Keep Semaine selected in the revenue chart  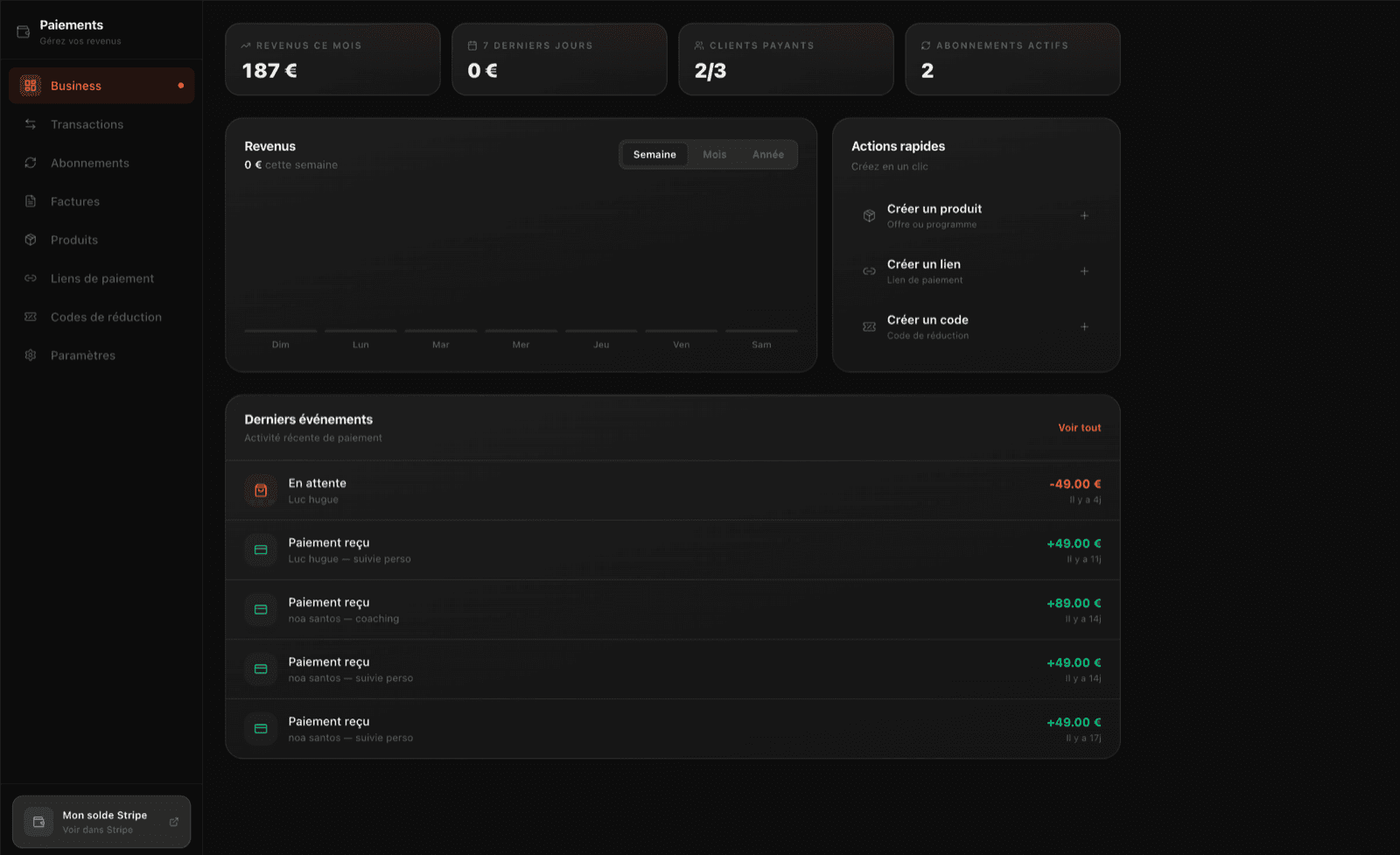[x=654, y=154]
